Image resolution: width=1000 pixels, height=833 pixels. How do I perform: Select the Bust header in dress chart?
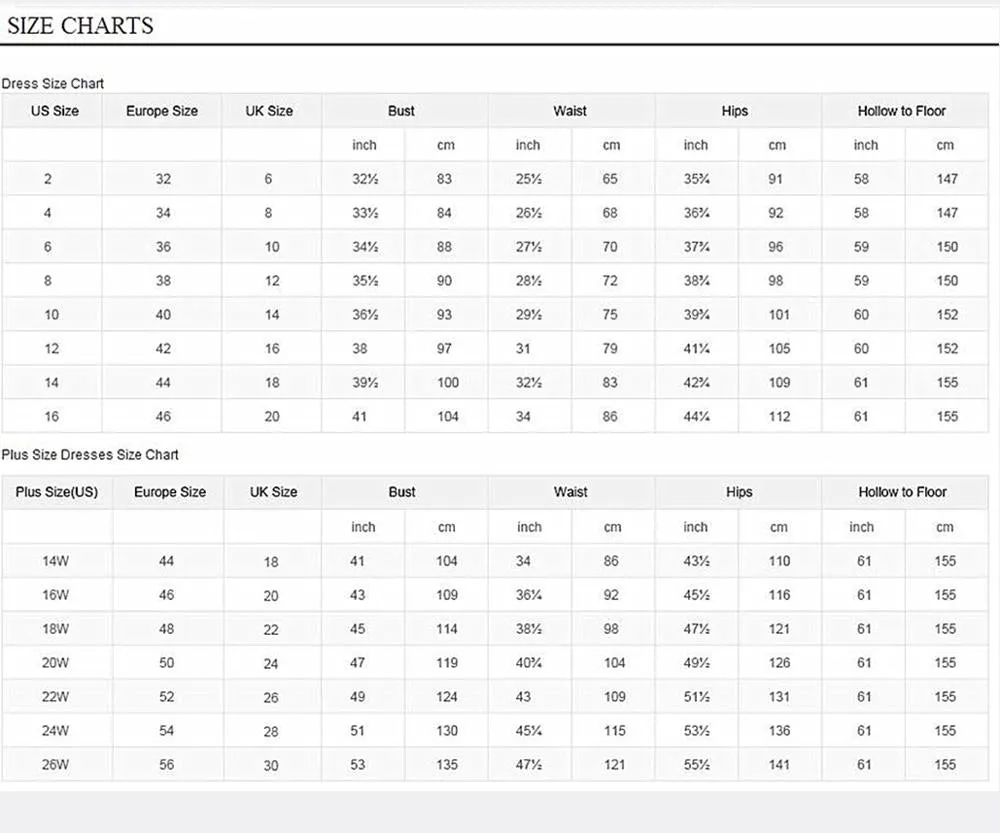coord(401,111)
